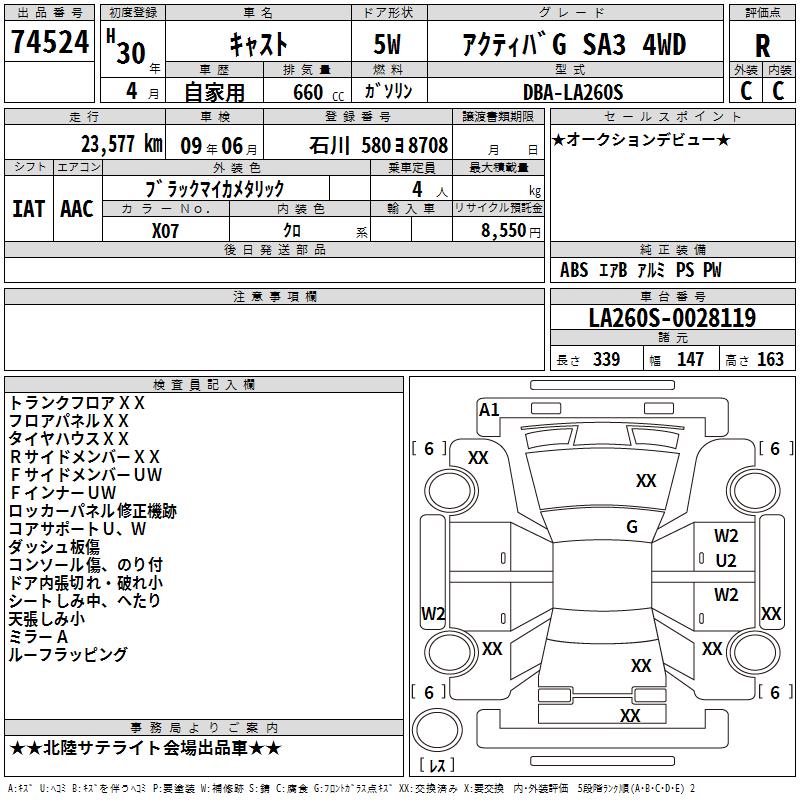Click note ロッカーパネル修正機跡
The height and width of the screenshot is (800, 800).
(x=92, y=511)
